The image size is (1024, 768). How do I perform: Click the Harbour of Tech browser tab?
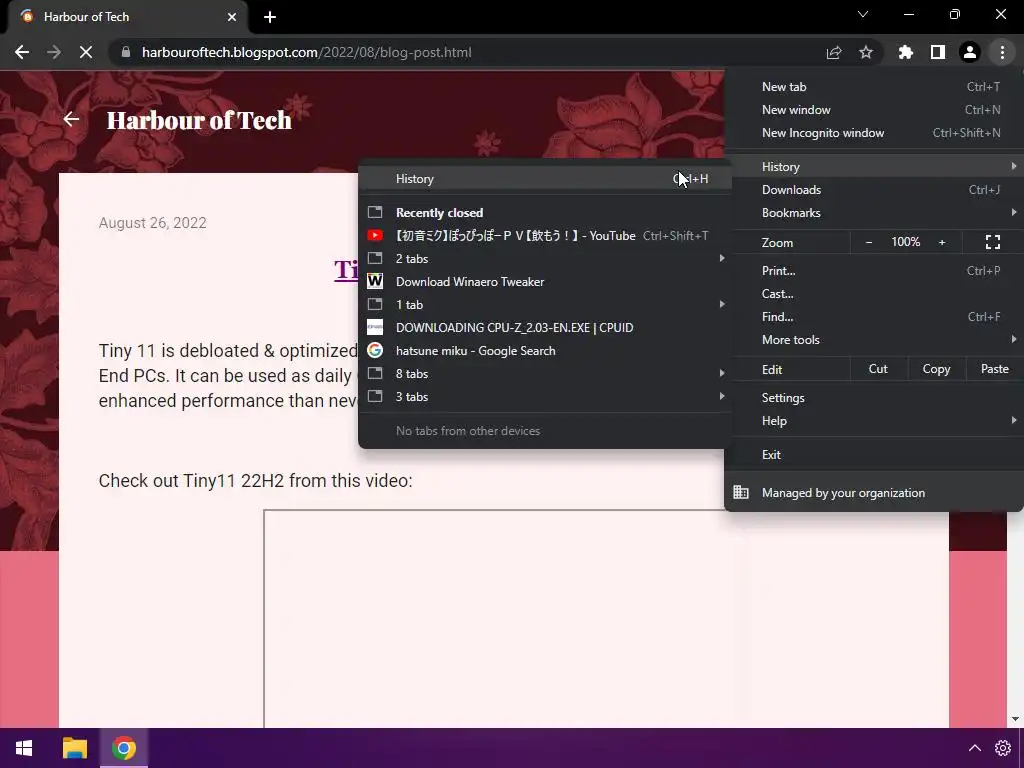128,17
